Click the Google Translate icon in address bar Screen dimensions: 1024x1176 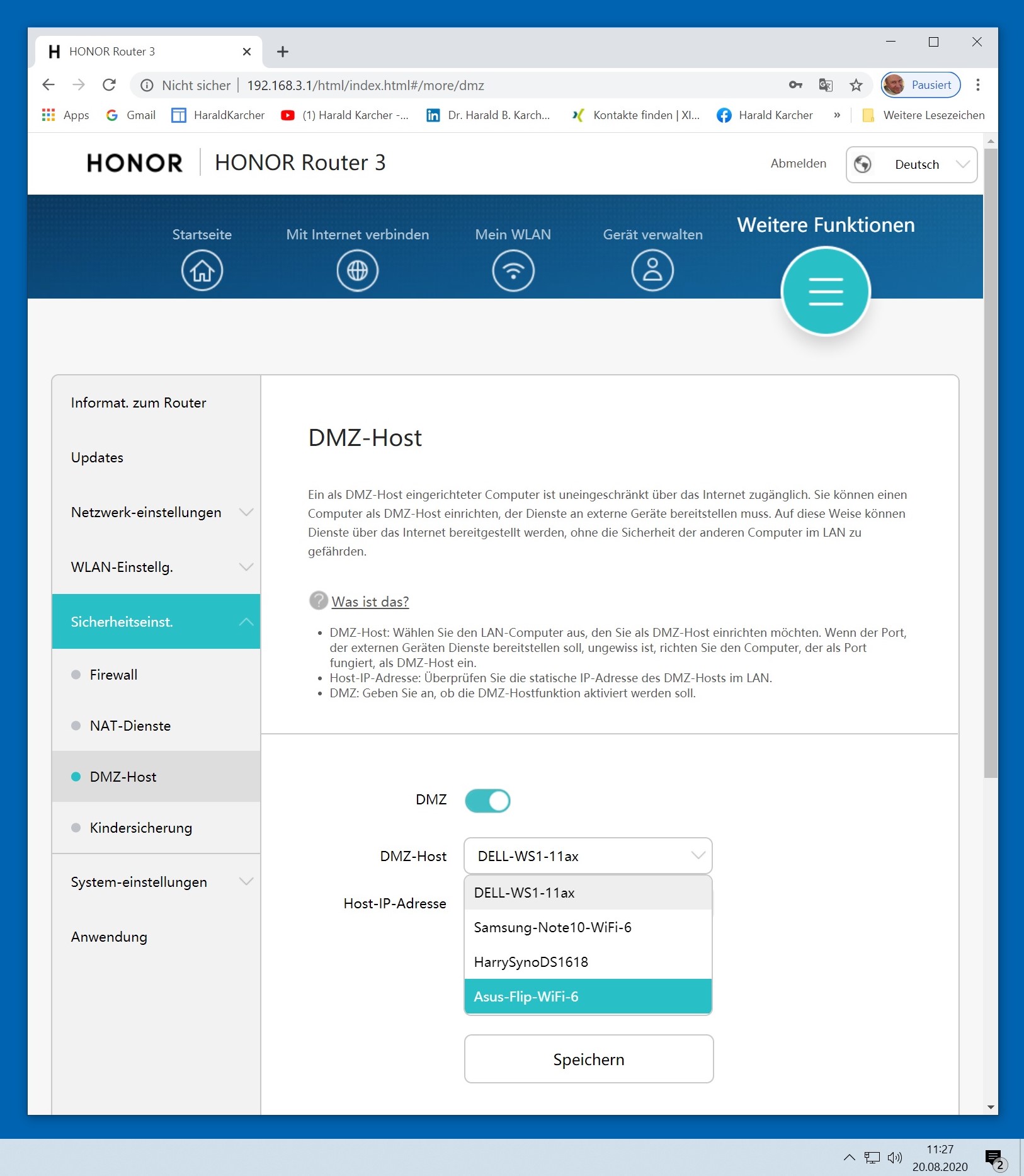pos(826,85)
